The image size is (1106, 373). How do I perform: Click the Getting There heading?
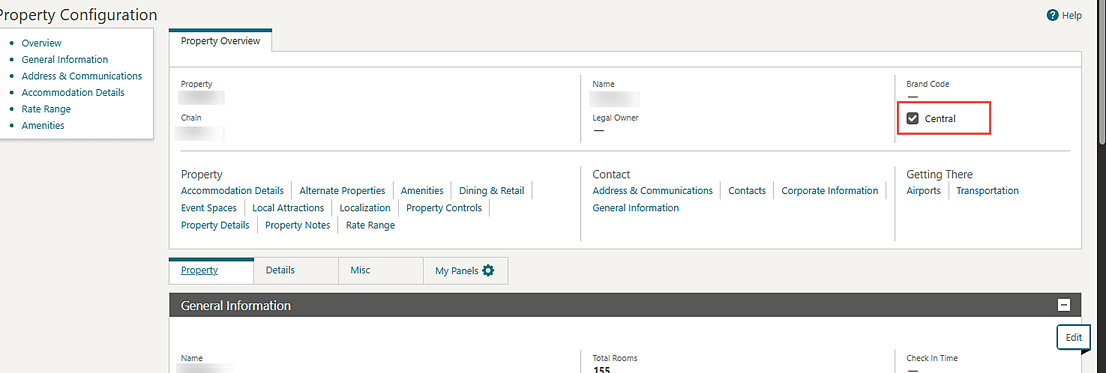[x=940, y=174]
